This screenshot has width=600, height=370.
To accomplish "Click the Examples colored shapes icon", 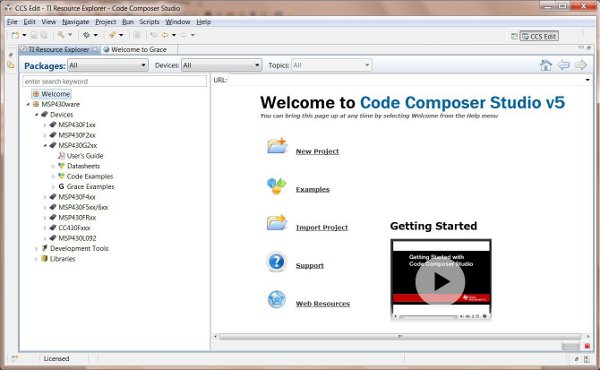I will pos(277,186).
